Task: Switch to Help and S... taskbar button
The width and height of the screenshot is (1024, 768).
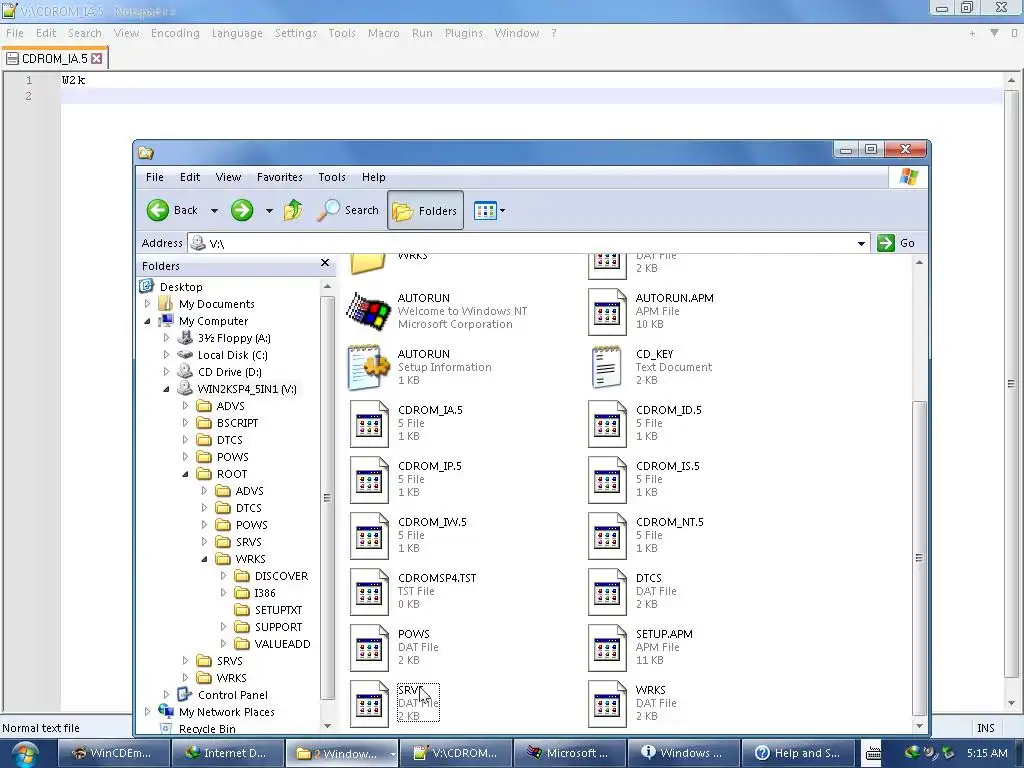Action: [798, 753]
